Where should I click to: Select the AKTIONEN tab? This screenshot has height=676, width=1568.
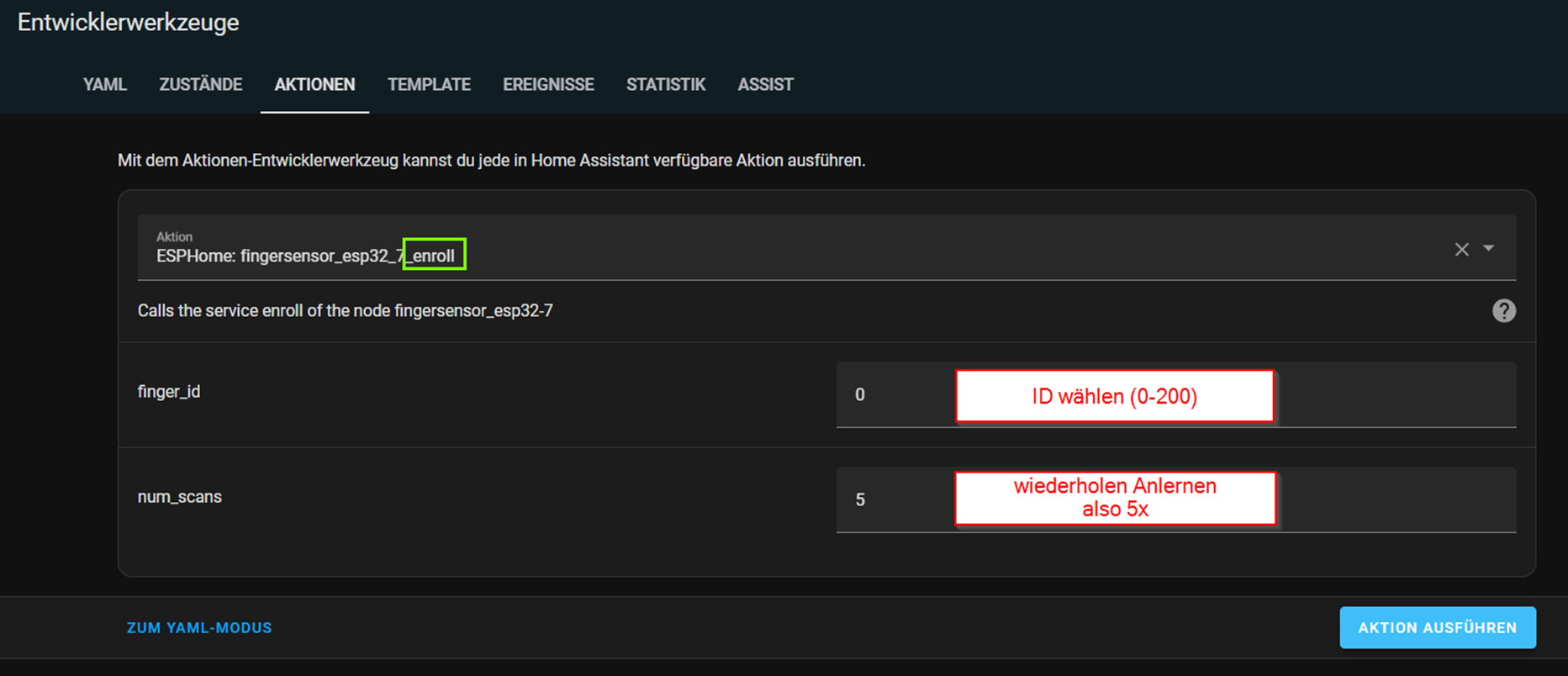pyautogui.click(x=314, y=84)
